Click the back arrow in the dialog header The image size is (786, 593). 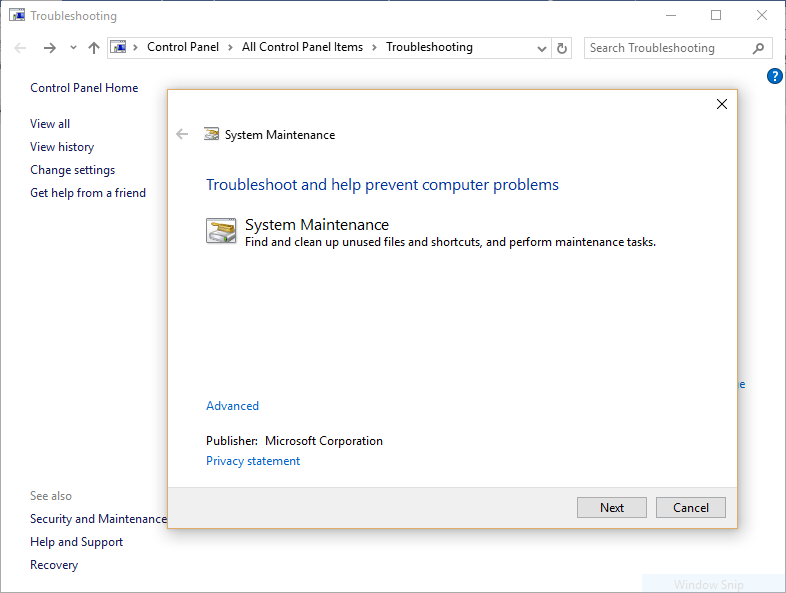(182, 134)
